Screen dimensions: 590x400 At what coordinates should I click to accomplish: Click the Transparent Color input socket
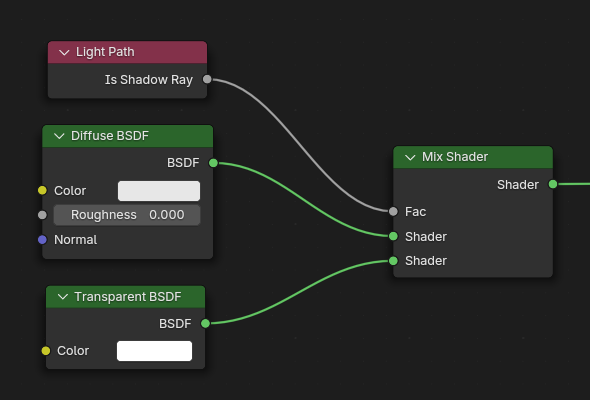(x=46, y=351)
